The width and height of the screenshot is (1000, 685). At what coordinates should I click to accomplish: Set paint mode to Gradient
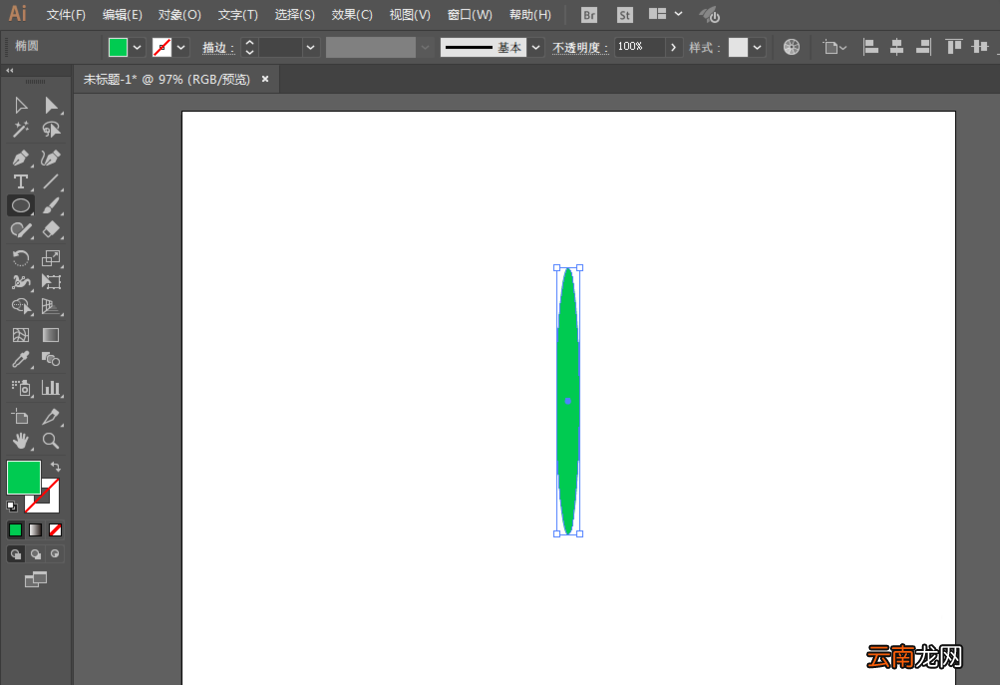click(36, 530)
